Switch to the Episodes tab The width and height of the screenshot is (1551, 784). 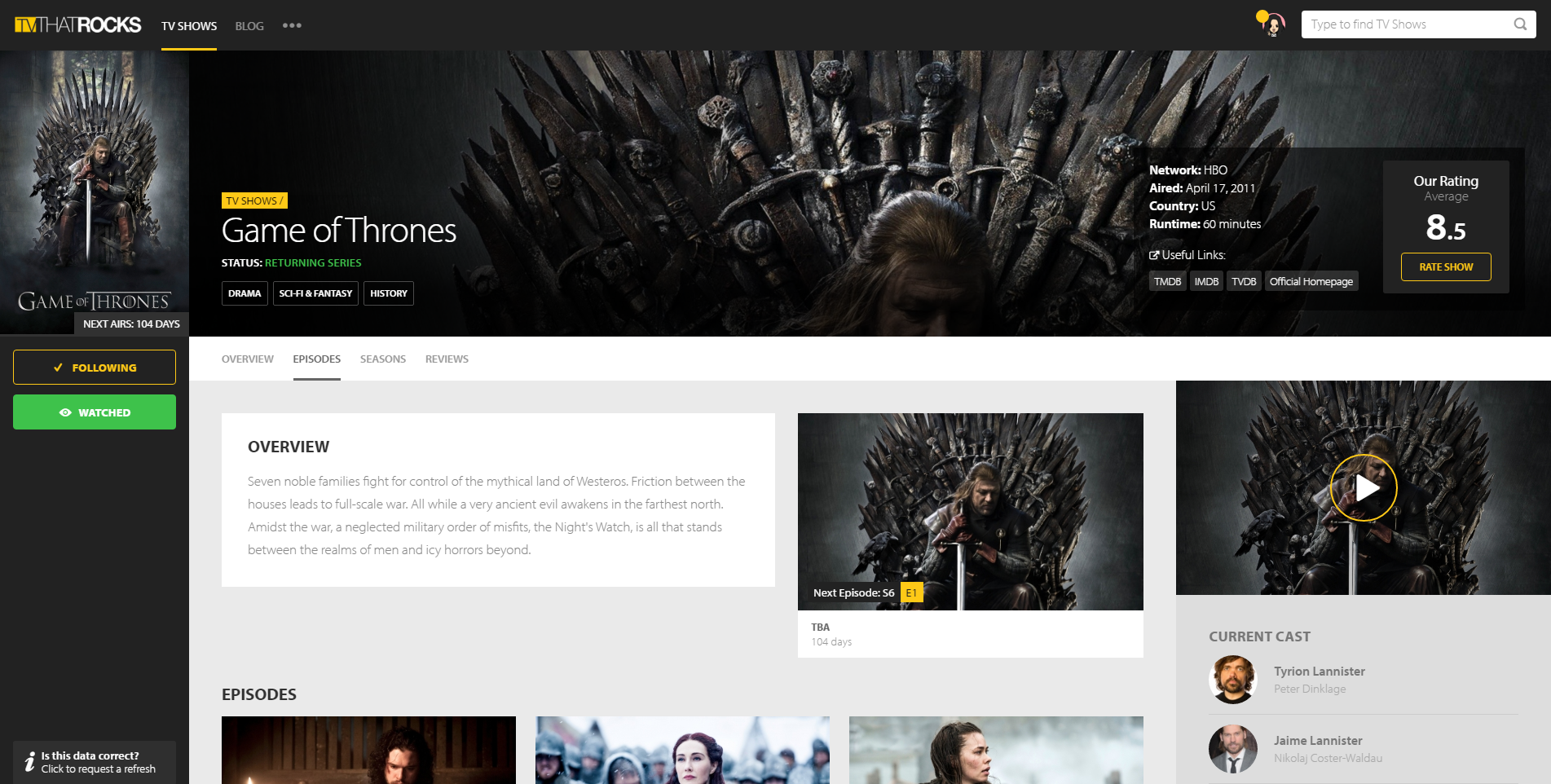point(317,359)
